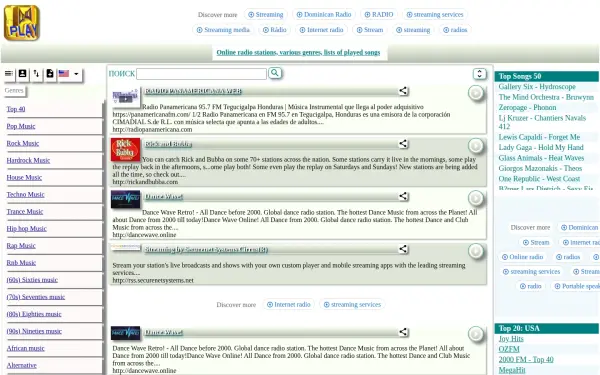600x375 pixels.
Task: Open OZFM in Top 20: USA
Action: click(x=509, y=349)
